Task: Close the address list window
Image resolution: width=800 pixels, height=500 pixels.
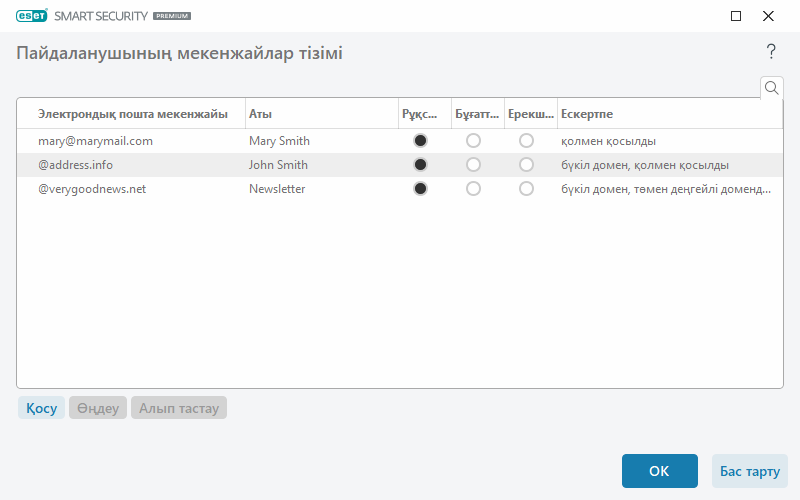Action: click(x=768, y=16)
